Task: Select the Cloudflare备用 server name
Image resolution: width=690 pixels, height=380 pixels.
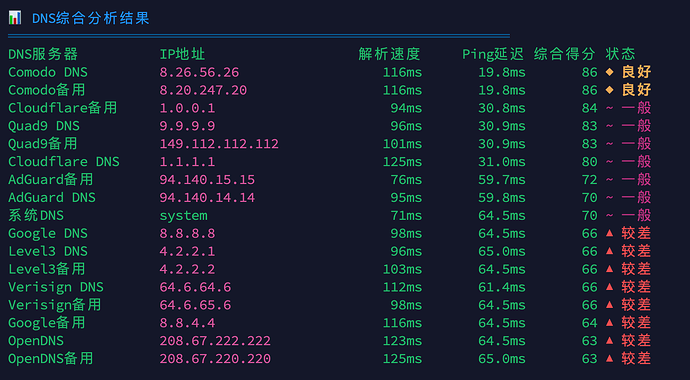Action: 62,108
